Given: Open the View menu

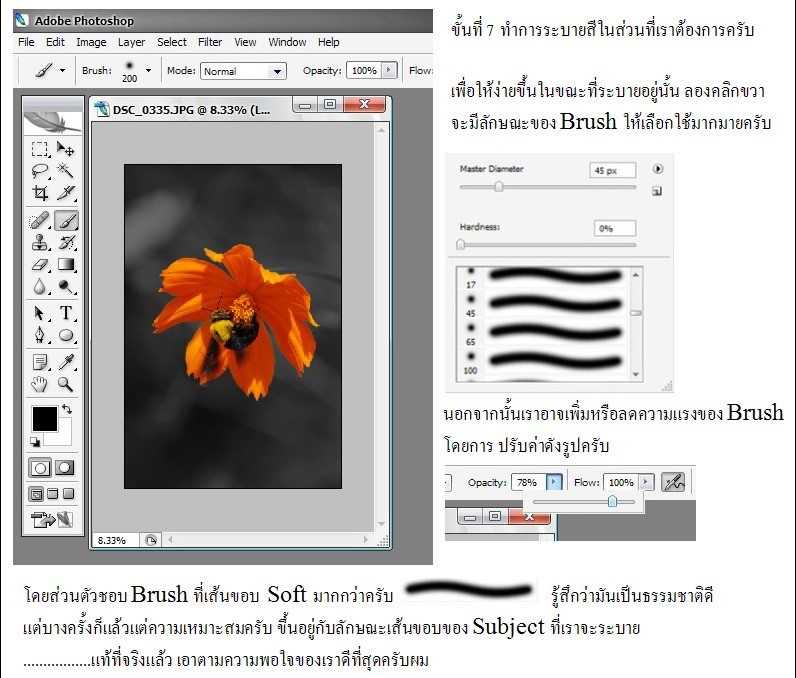Looking at the screenshot, I should pos(245,42).
